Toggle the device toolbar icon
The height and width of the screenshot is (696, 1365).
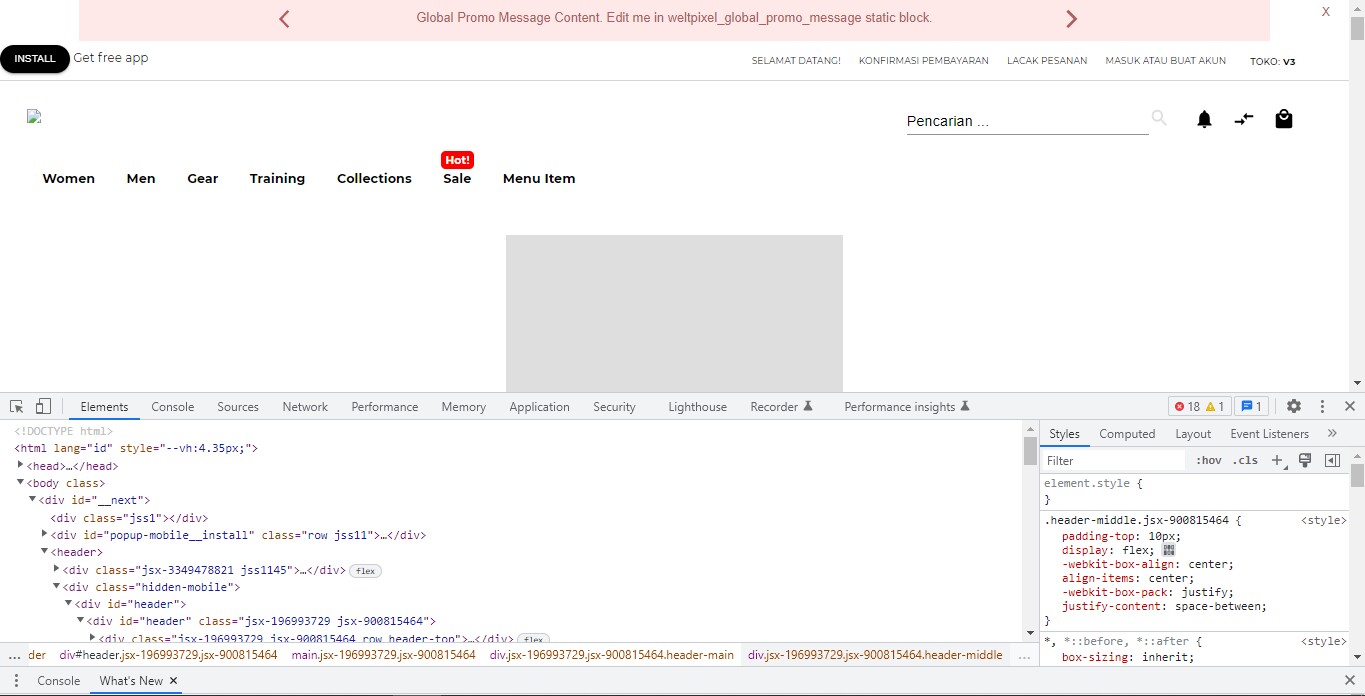coord(42,405)
